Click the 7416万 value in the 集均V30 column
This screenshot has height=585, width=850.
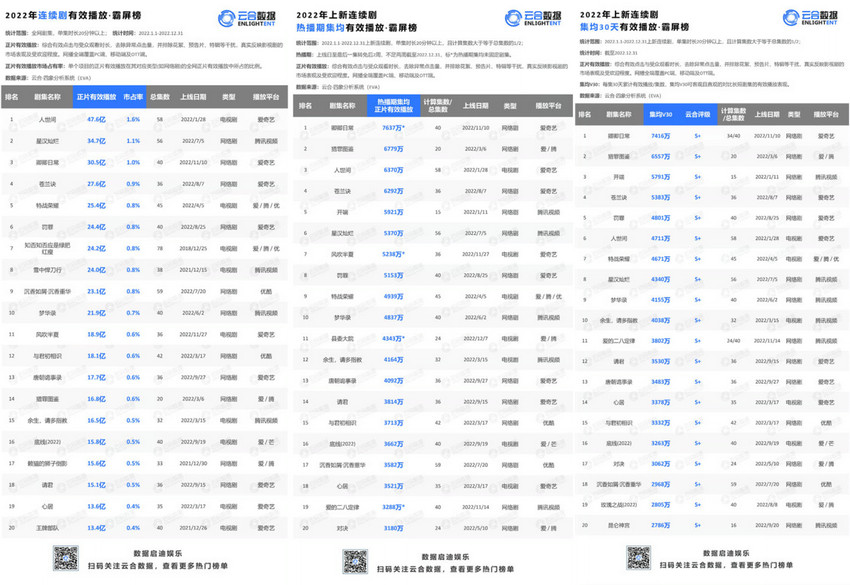tap(658, 135)
